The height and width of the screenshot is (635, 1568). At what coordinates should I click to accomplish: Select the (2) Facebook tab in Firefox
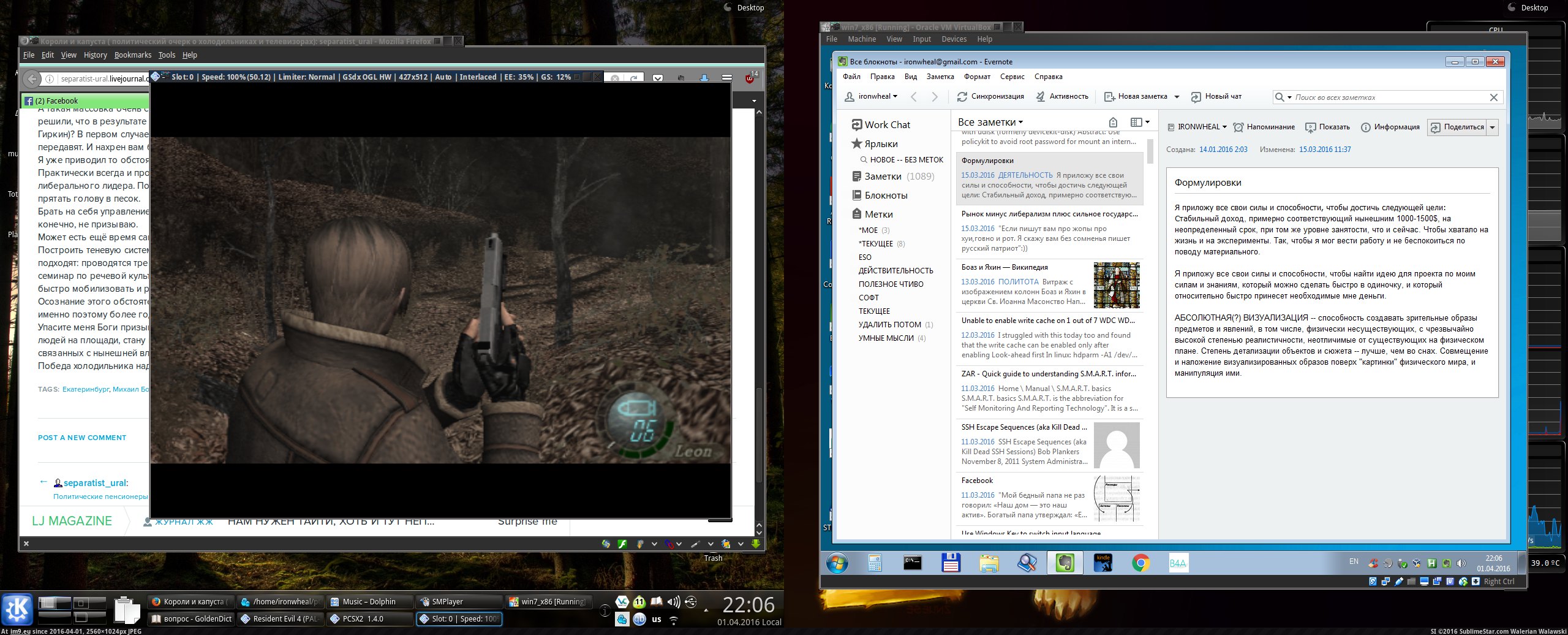[86, 101]
